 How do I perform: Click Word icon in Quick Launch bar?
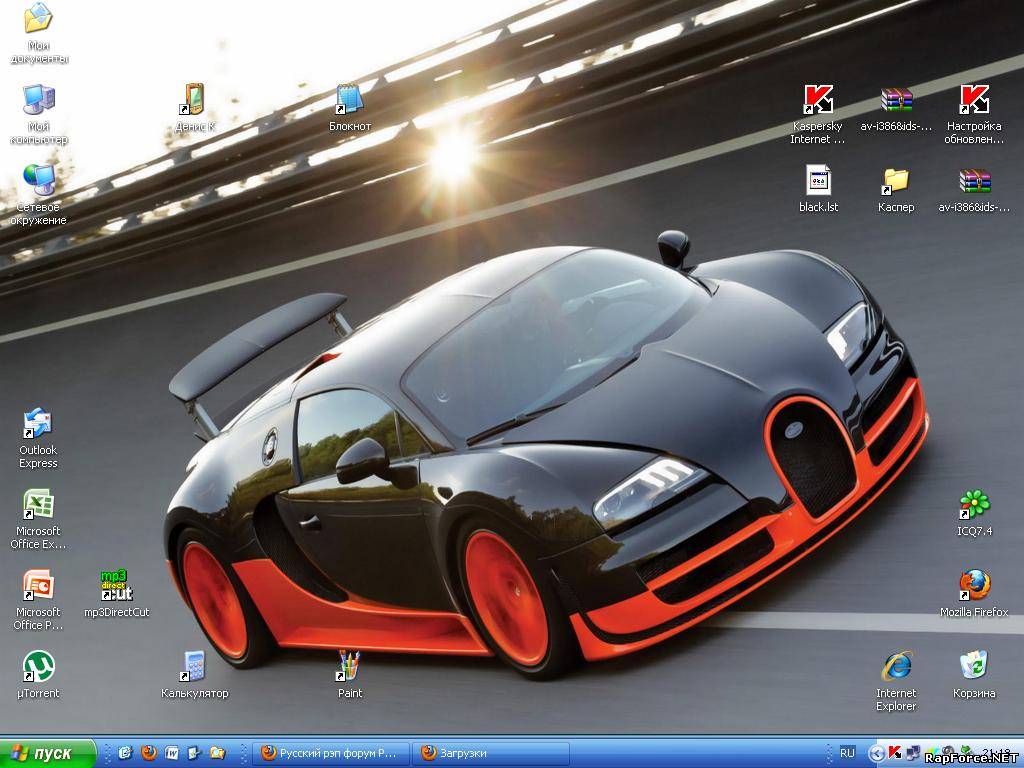click(x=171, y=753)
